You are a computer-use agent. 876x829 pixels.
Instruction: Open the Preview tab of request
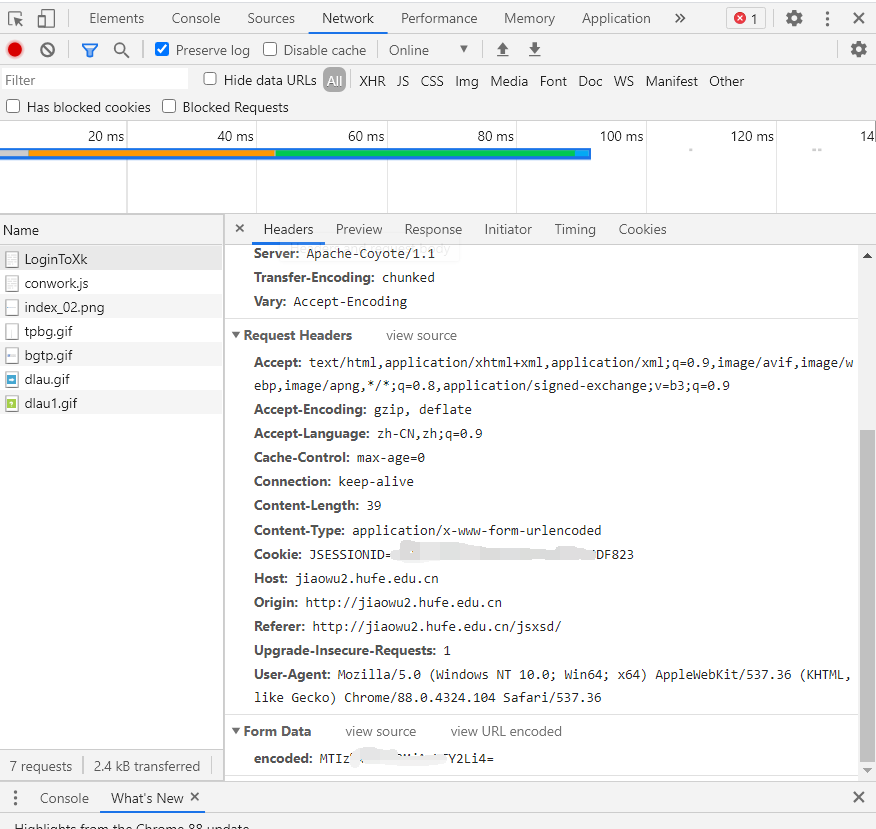[359, 230]
